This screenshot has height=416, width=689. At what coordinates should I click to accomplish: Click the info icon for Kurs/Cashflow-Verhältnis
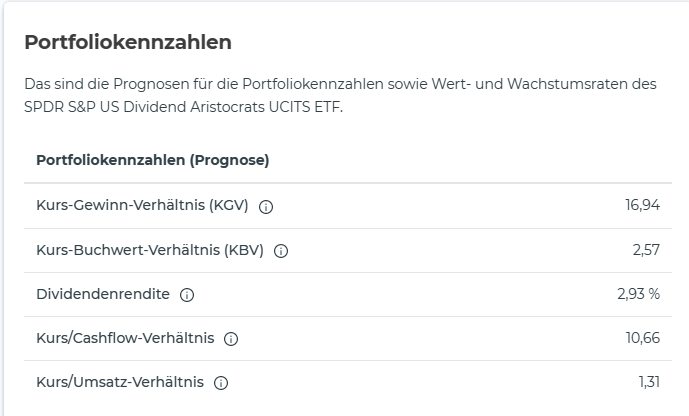(231, 339)
